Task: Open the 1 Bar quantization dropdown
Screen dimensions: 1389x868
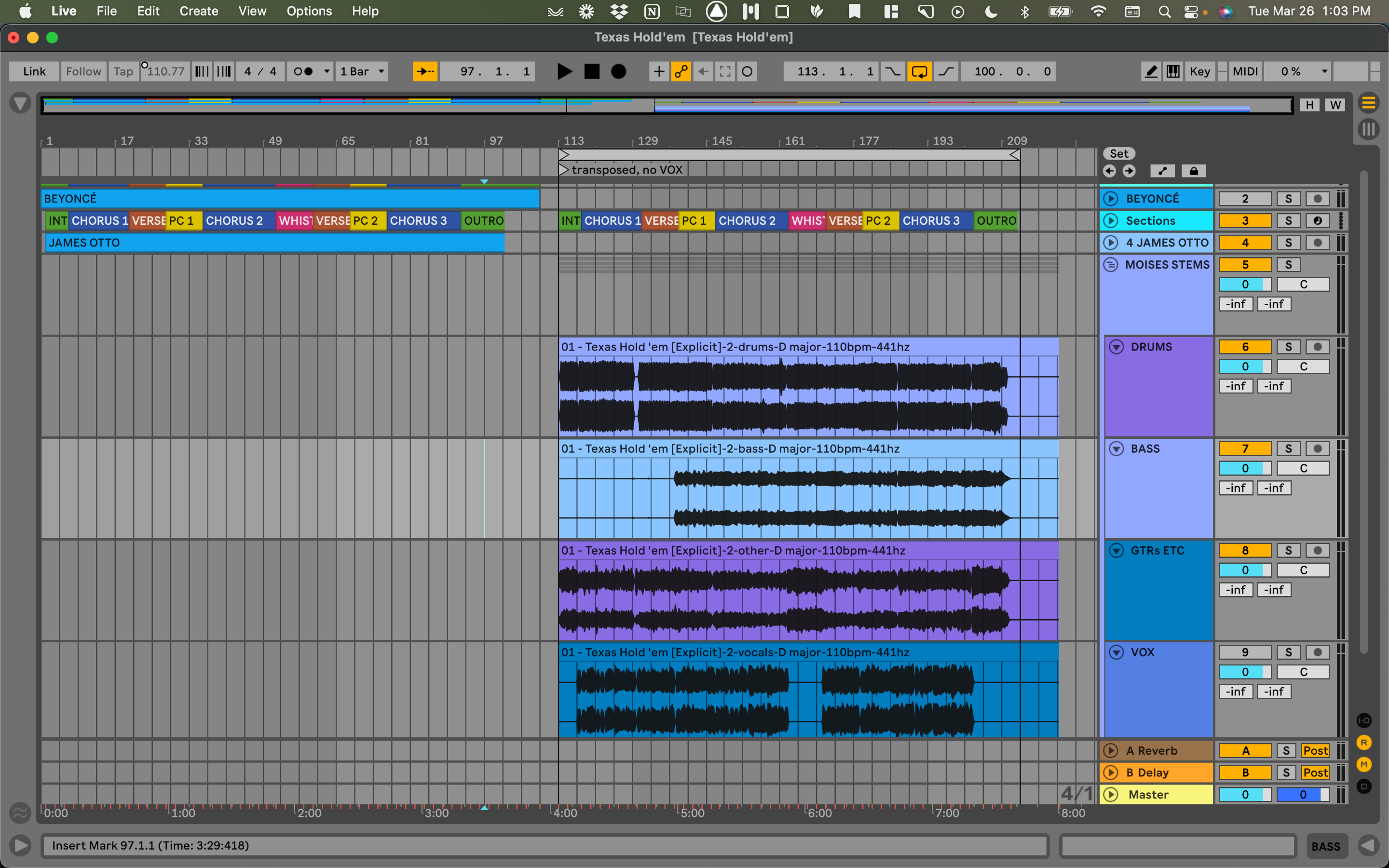Action: pyautogui.click(x=362, y=71)
